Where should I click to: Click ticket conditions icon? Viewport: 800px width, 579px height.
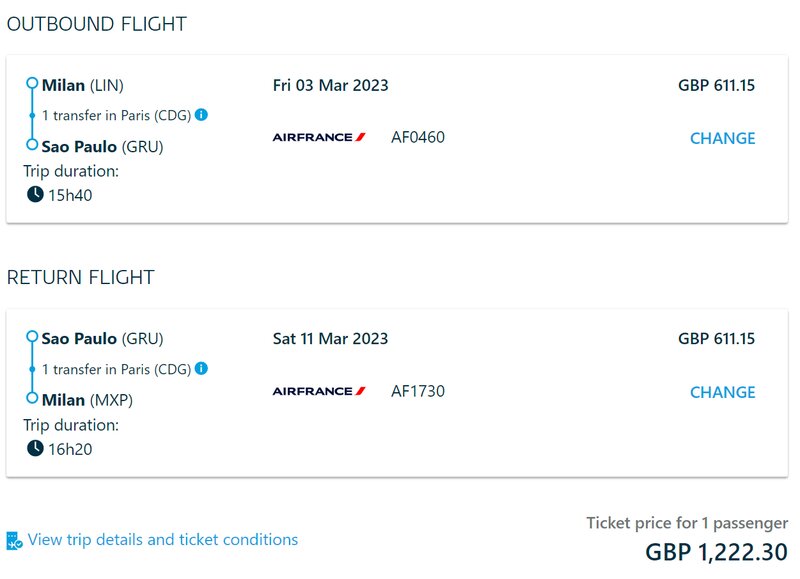click(14, 541)
